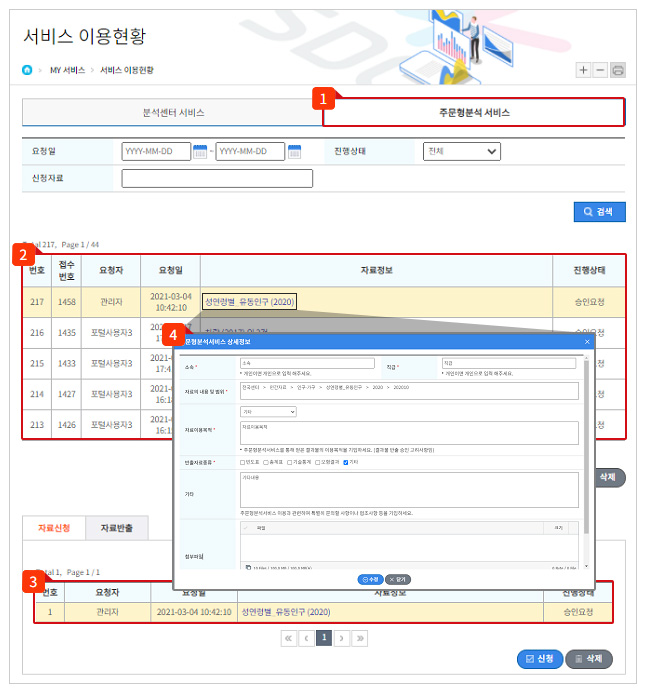This screenshot has width=645, height=693.
Task: Select page 1 in the pagination
Action: tap(324, 638)
